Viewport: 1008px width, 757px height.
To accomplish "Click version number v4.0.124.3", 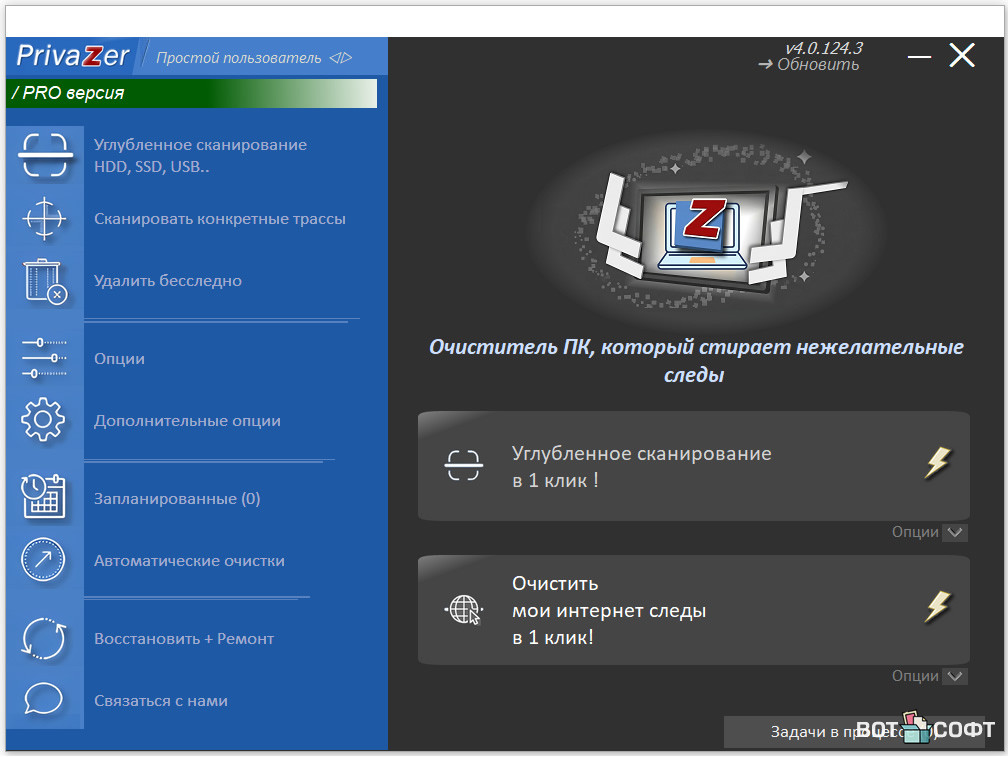I will pos(824,48).
